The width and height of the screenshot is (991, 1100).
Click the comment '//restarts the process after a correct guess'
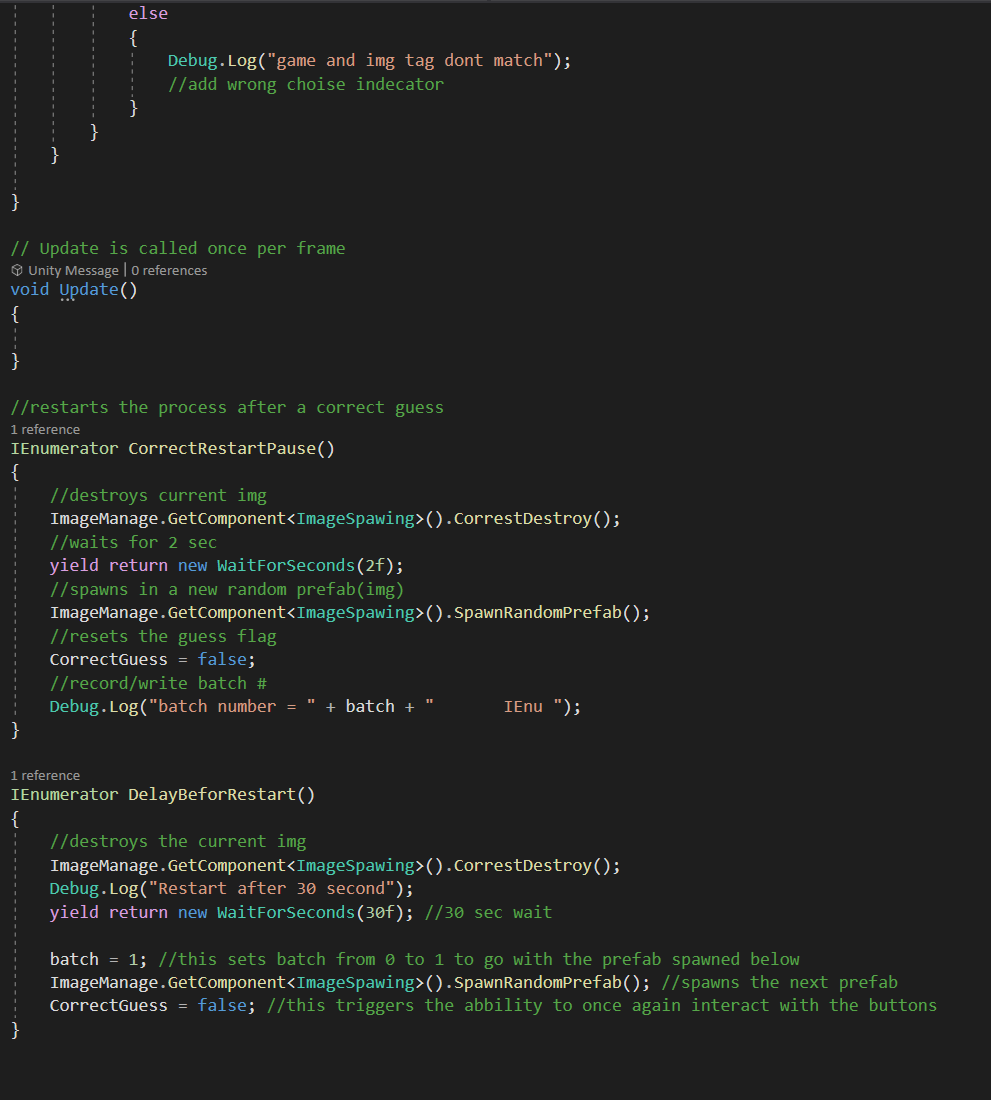click(227, 408)
